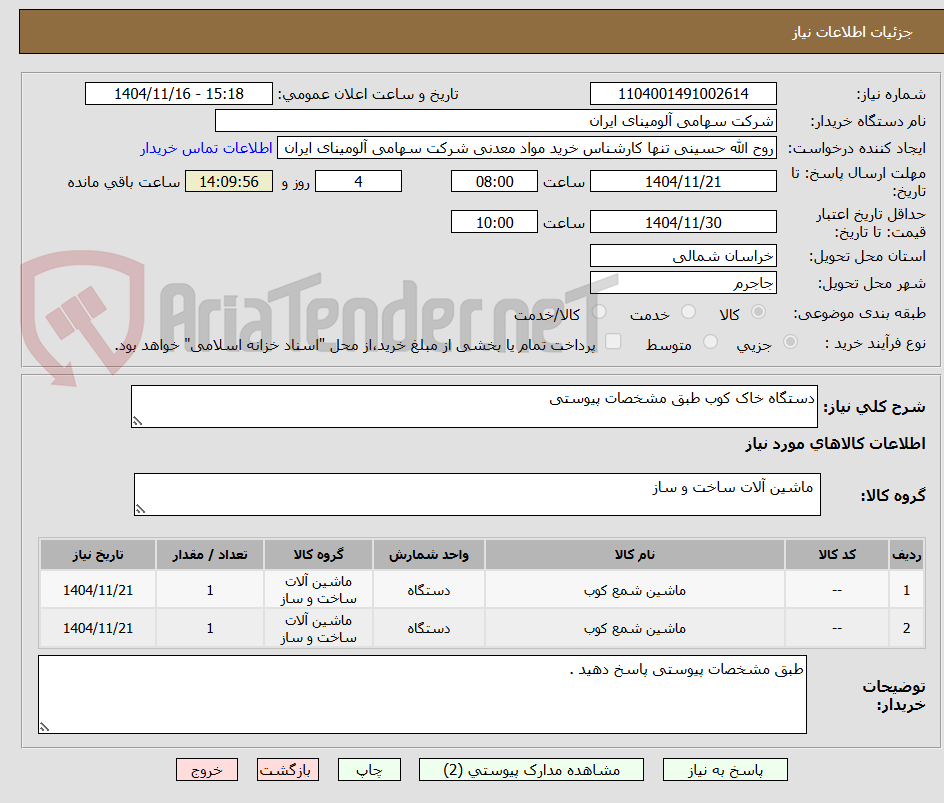Click the 'بازگشت' back button
This screenshot has width=944, height=803.
coord(288,770)
